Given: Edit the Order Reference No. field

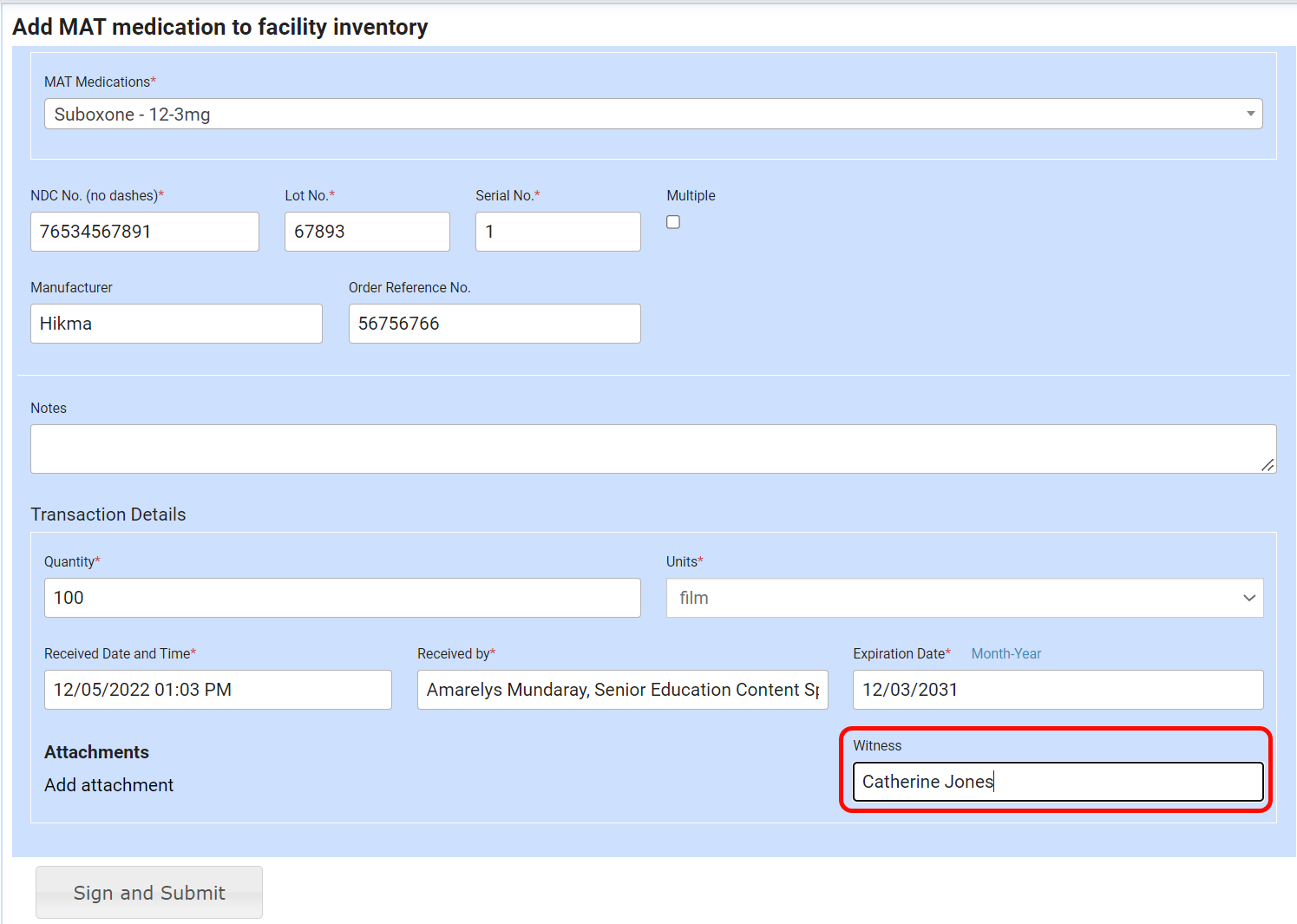Looking at the screenshot, I should [494, 324].
